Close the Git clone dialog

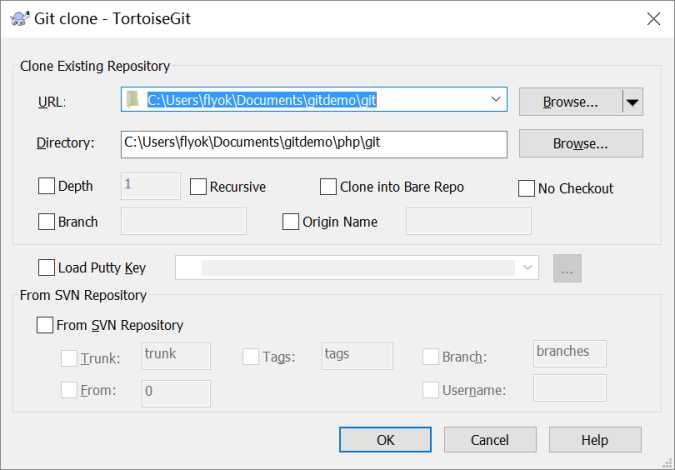click(653, 19)
